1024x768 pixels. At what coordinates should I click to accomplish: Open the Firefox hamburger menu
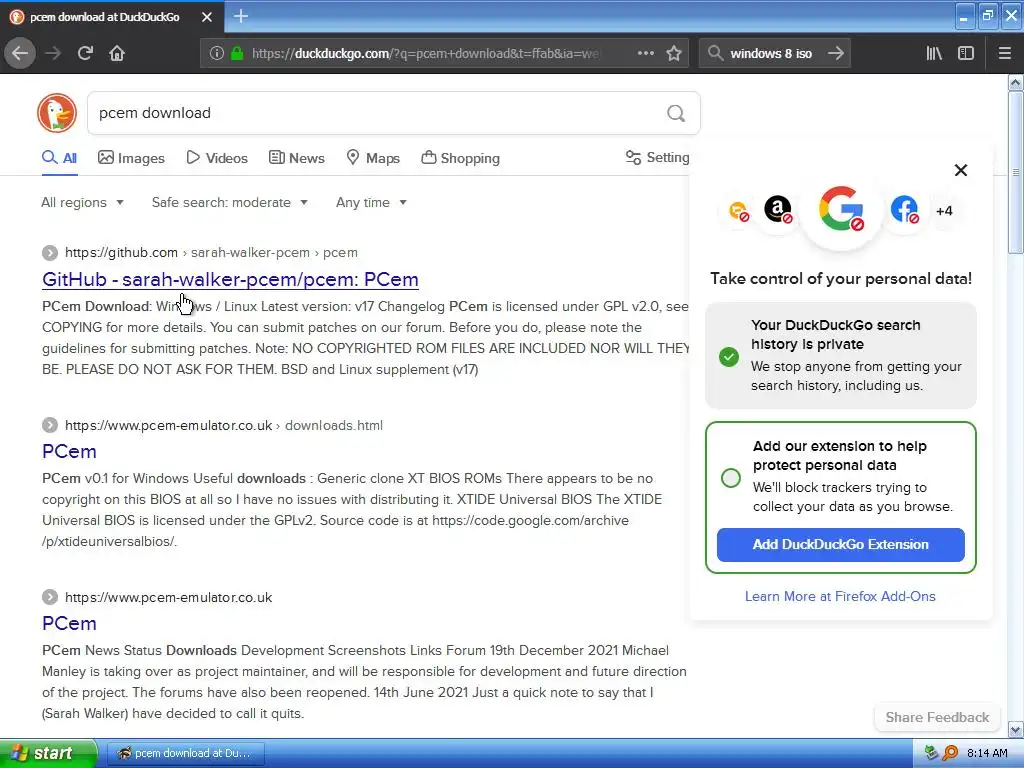1004,53
